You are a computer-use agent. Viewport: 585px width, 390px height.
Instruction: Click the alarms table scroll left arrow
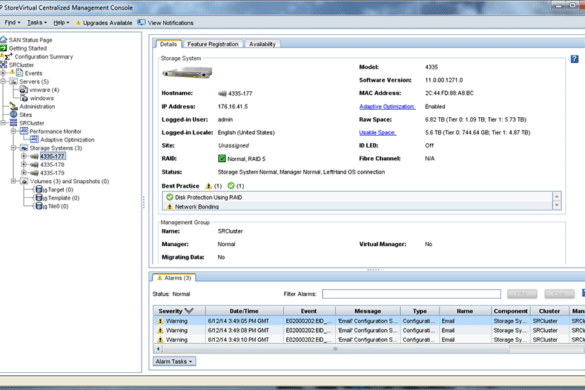pyautogui.click(x=158, y=349)
